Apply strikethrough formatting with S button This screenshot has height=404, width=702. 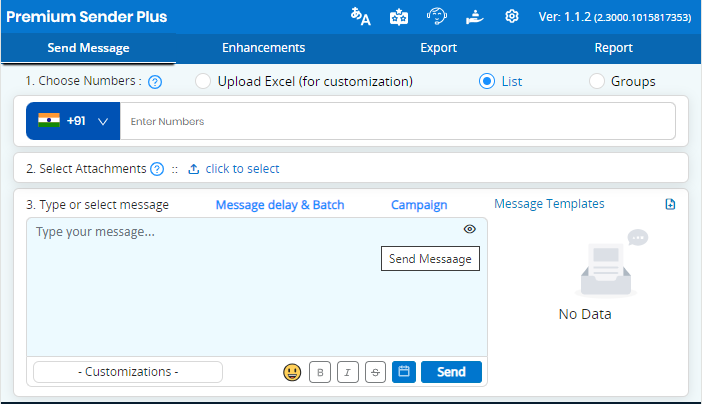[375, 372]
